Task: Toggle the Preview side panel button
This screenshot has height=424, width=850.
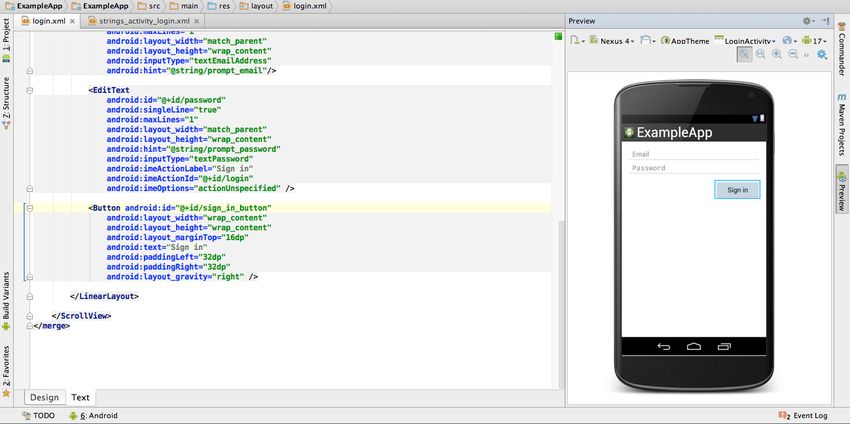Action: tap(842, 191)
